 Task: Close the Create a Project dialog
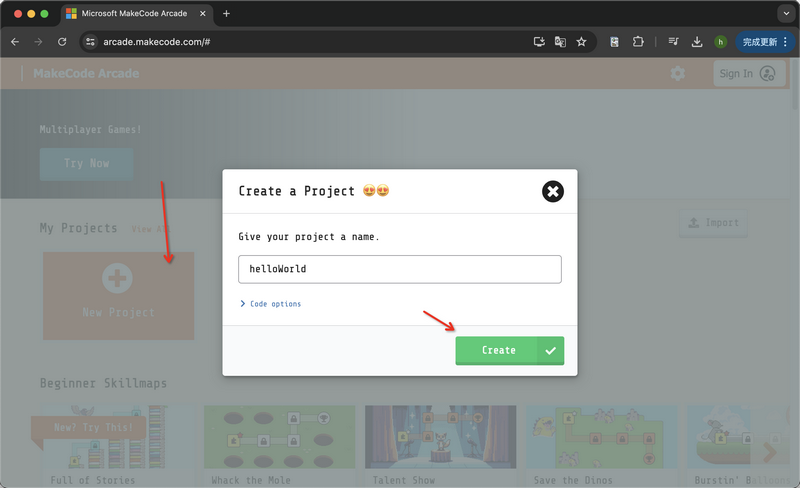coord(552,191)
